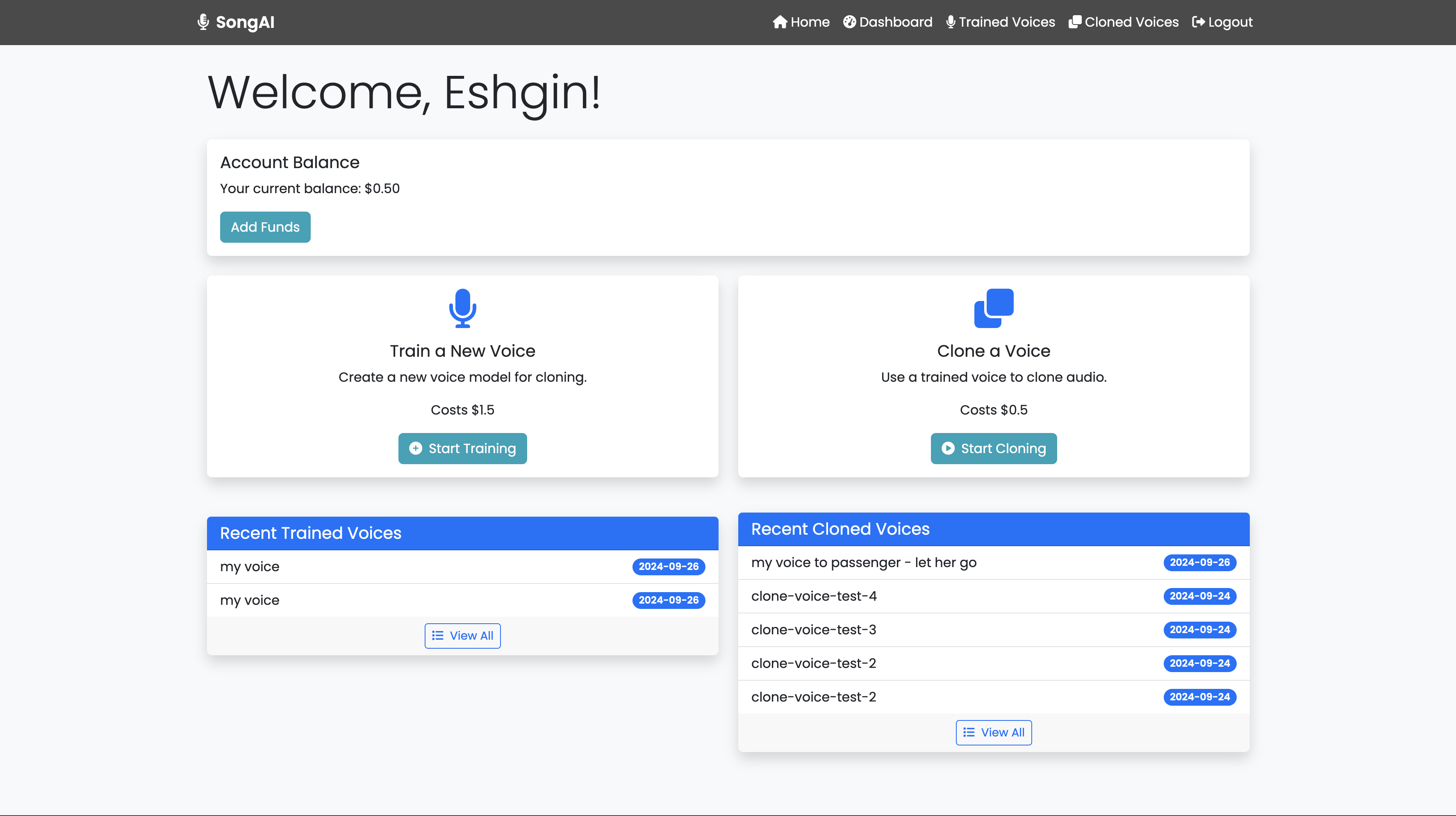The height and width of the screenshot is (816, 1456).
Task: View all recent cloned voices
Action: pyautogui.click(x=994, y=732)
